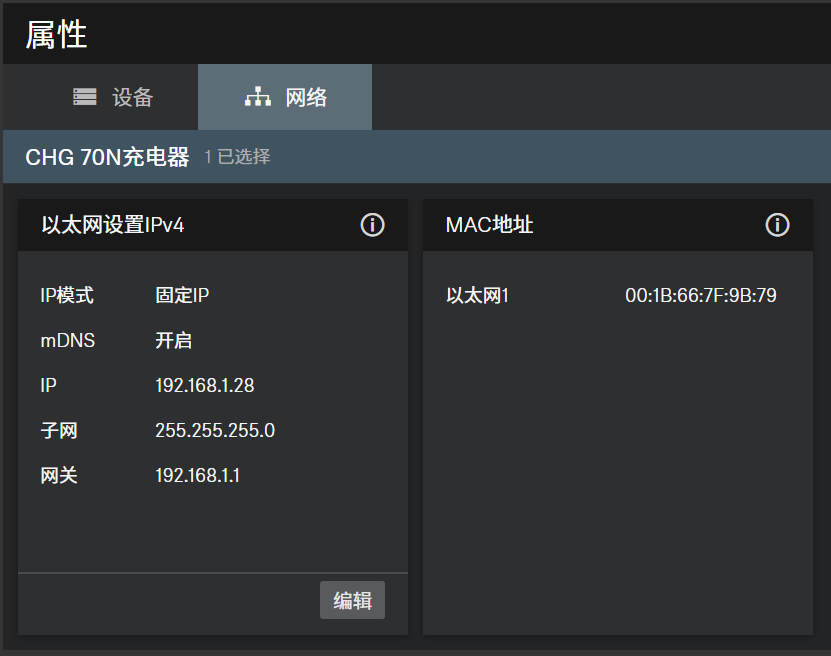Switch to the 设备 tab
Image resolution: width=831 pixels, height=656 pixels.
click(x=132, y=97)
